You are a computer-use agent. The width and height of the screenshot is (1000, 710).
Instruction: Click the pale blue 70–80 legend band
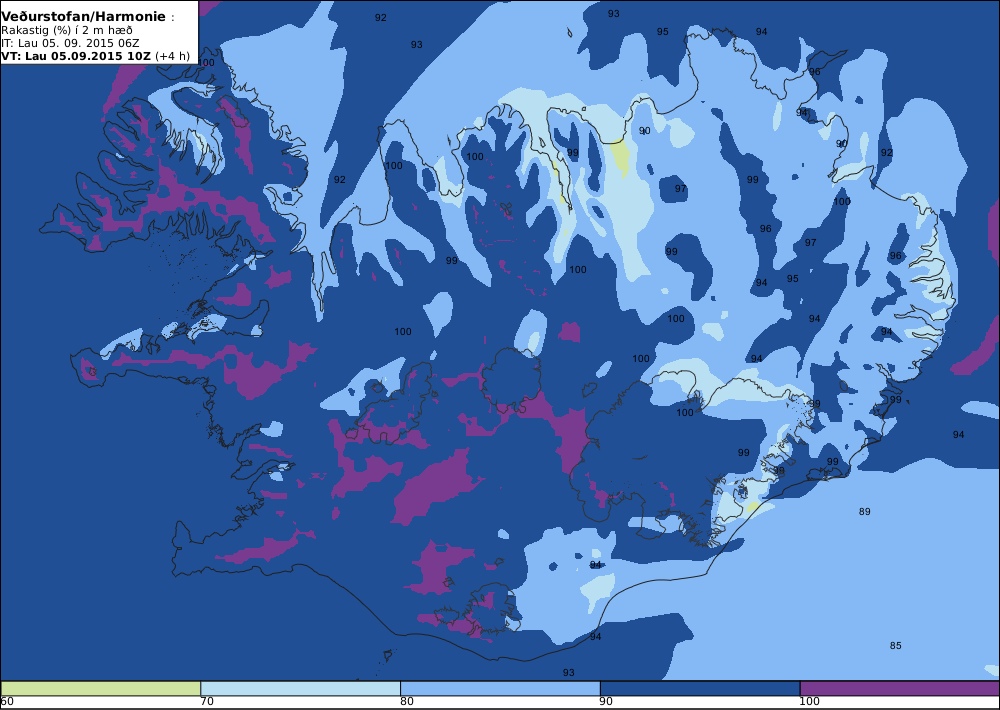pyautogui.click(x=300, y=688)
